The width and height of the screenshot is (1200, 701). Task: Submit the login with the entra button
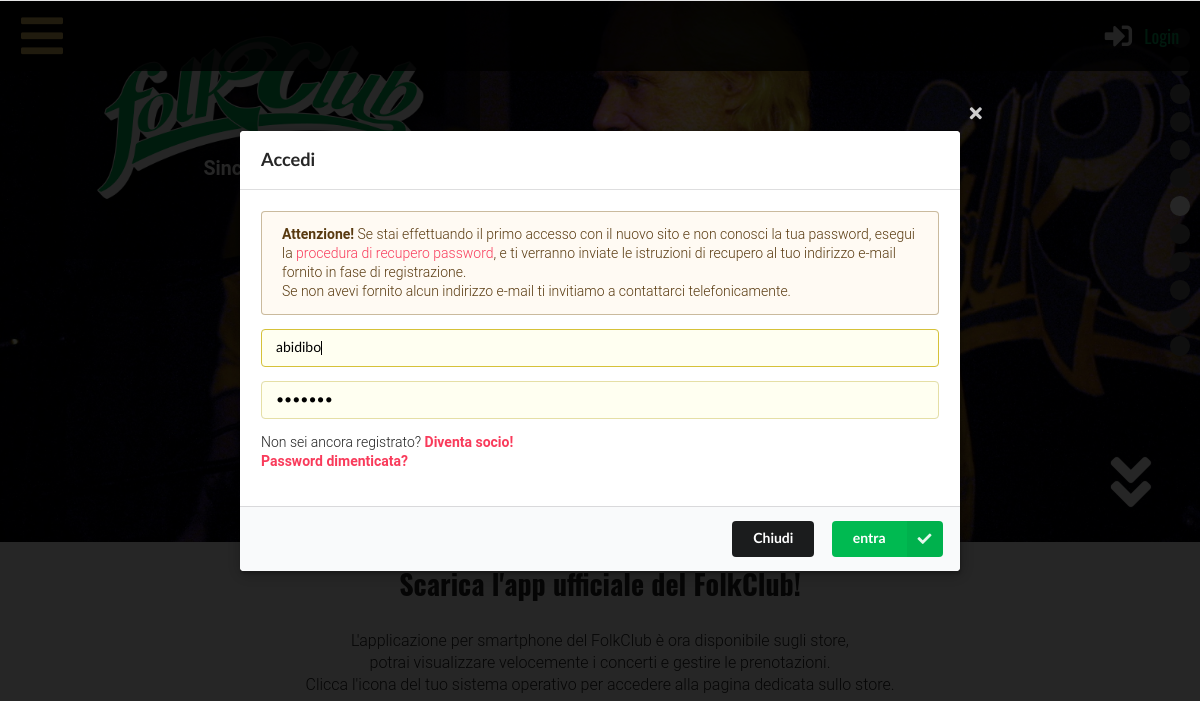869,539
